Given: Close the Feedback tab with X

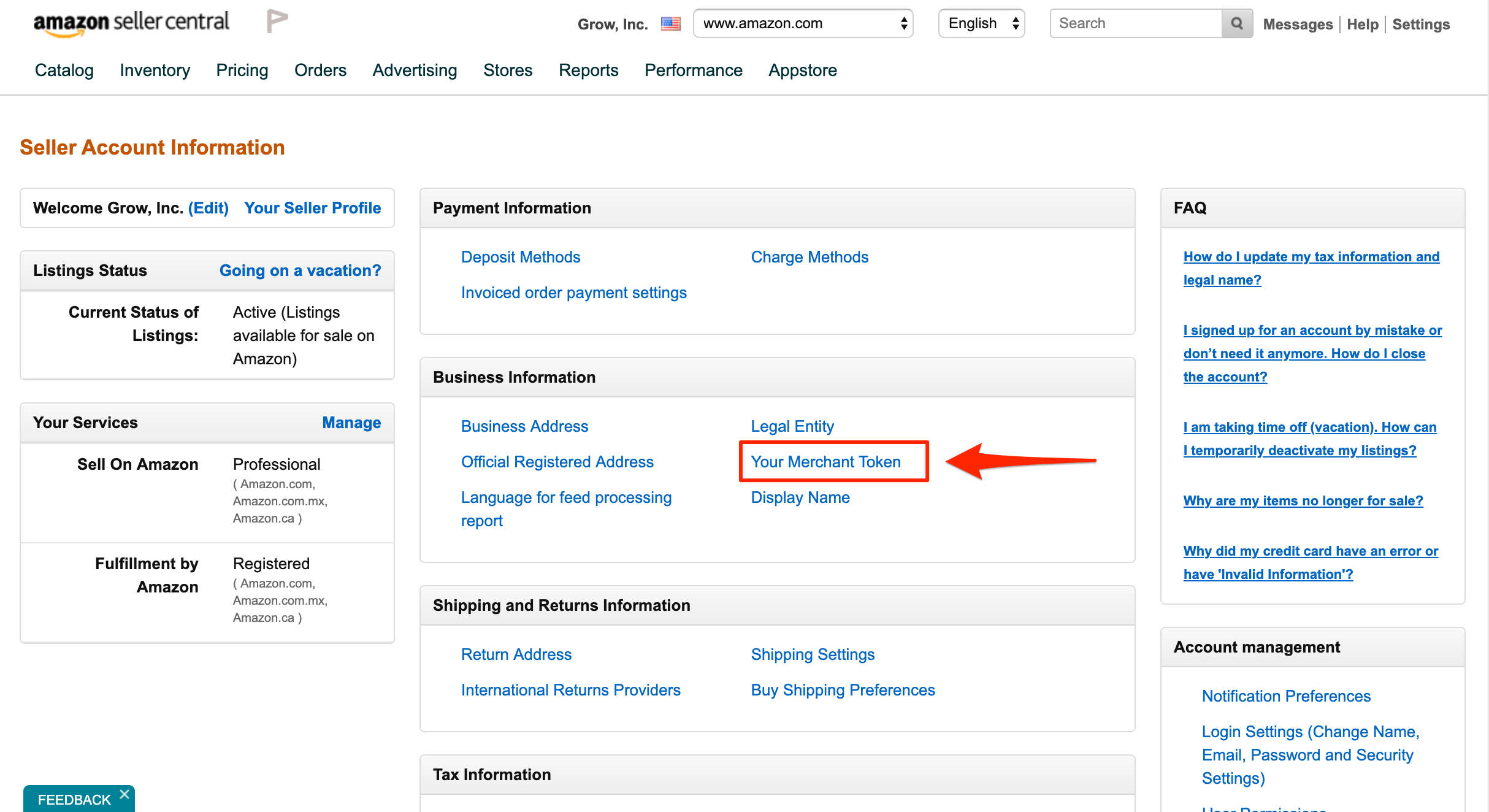Looking at the screenshot, I should [x=124, y=794].
